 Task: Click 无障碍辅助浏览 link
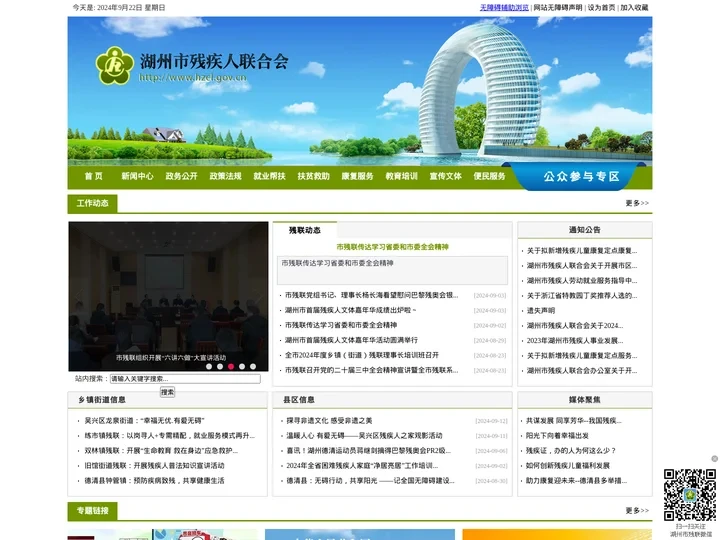tap(504, 8)
